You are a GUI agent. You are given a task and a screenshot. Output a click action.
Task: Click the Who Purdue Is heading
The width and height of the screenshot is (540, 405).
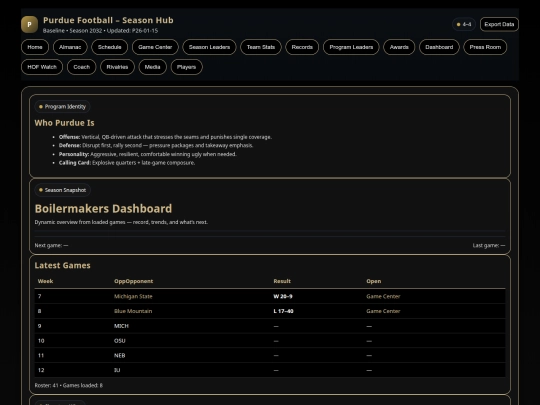[64, 123]
